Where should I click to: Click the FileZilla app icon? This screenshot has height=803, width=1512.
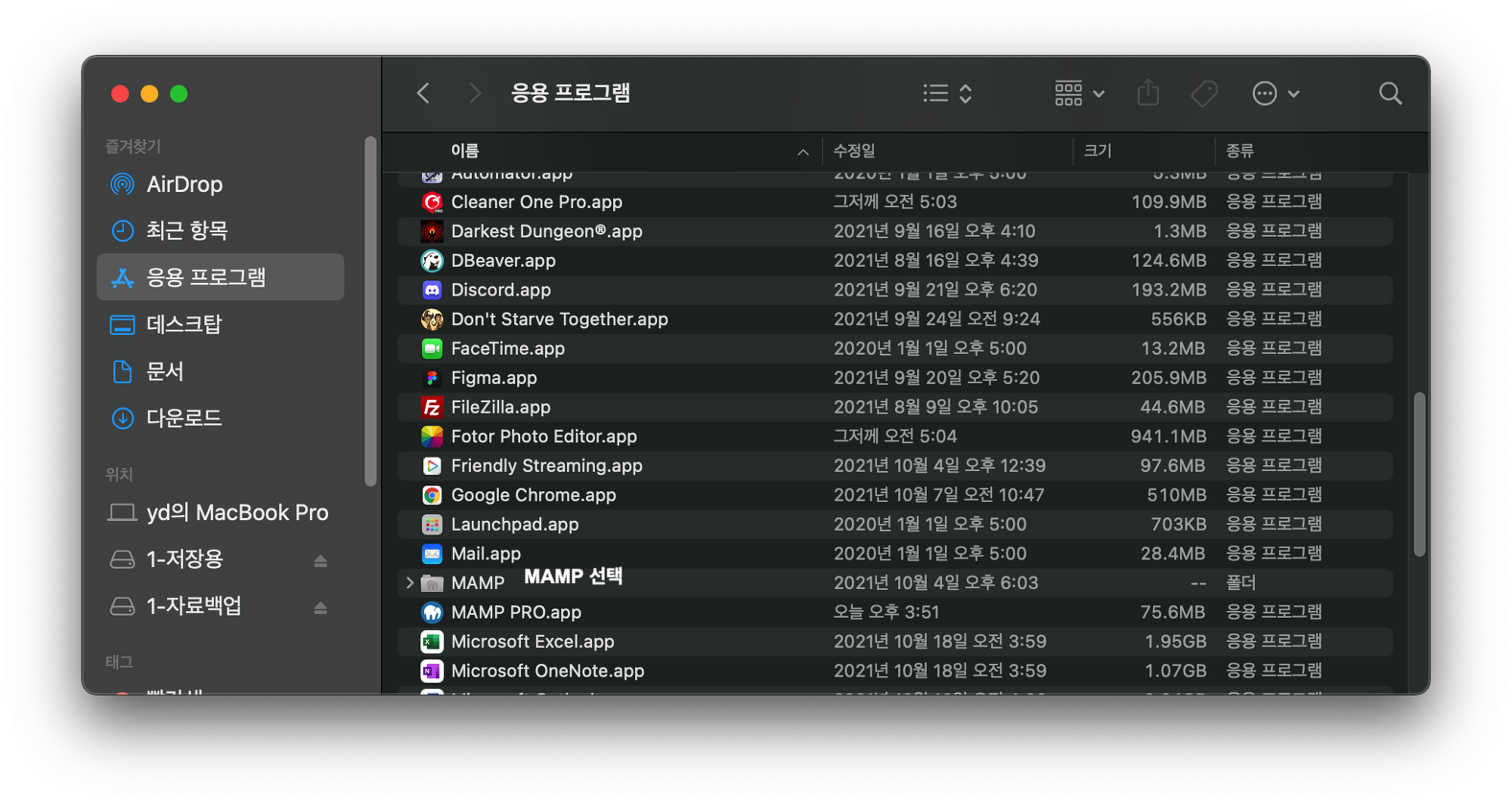click(x=432, y=408)
